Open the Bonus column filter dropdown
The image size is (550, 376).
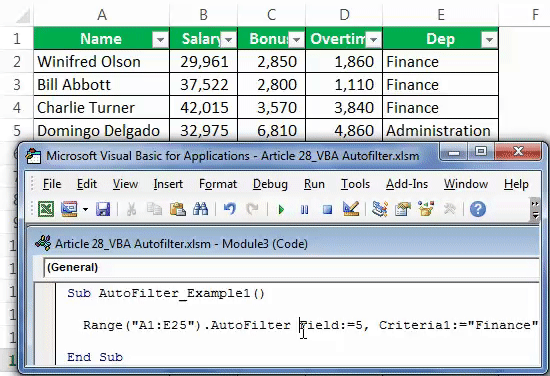[x=297, y=40]
